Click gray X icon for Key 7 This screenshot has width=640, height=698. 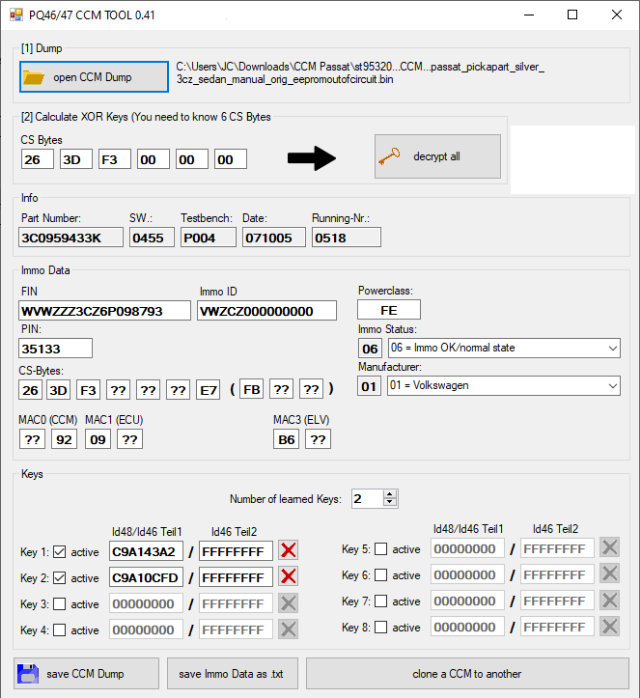click(610, 600)
